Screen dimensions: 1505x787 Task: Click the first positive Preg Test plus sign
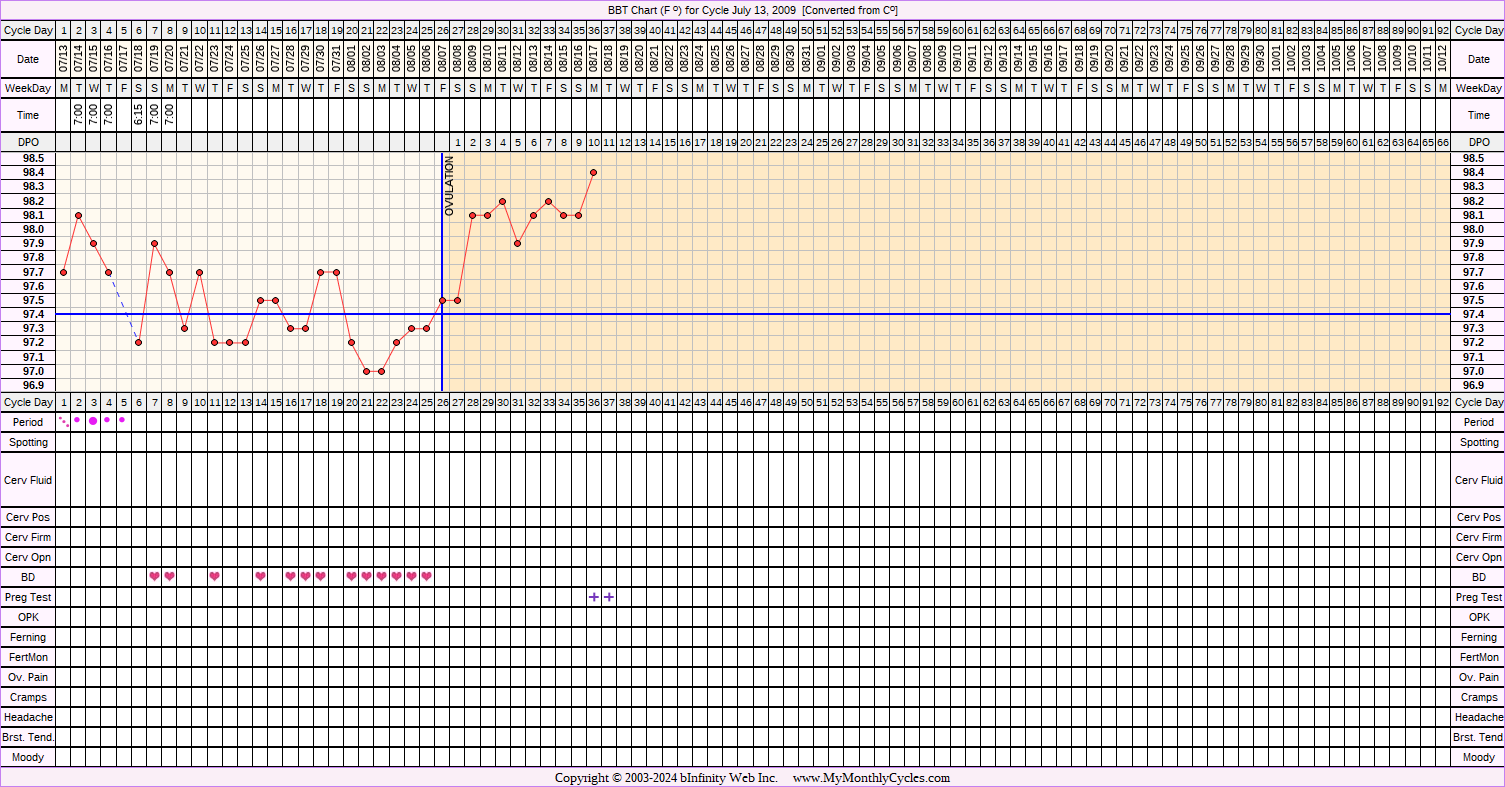[x=594, y=597]
